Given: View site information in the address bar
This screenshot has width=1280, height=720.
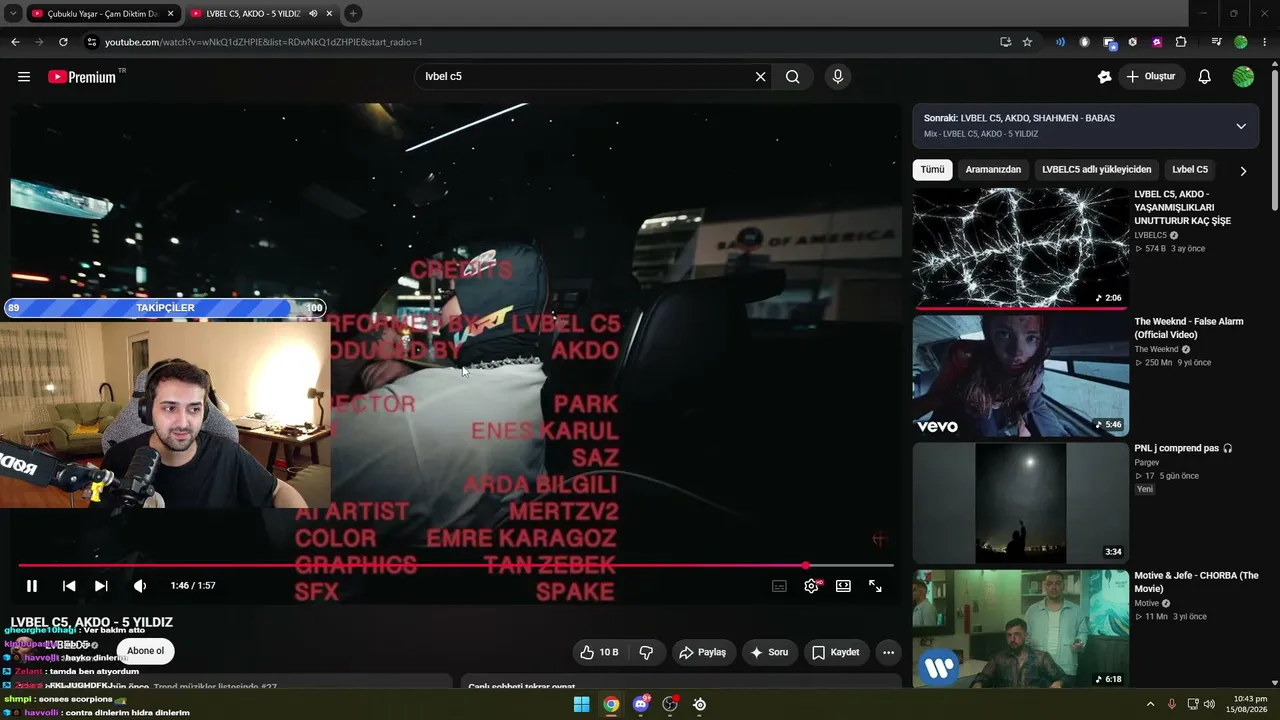Looking at the screenshot, I should point(92,42).
